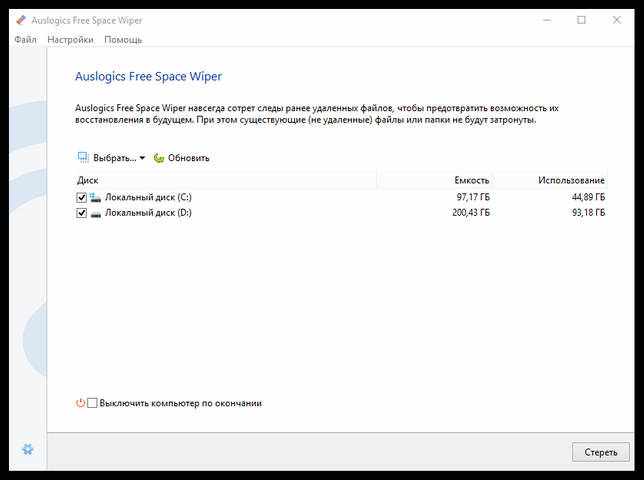Open the gear settings icon in left sidebar
This screenshot has width=644, height=480.
click(x=28, y=449)
